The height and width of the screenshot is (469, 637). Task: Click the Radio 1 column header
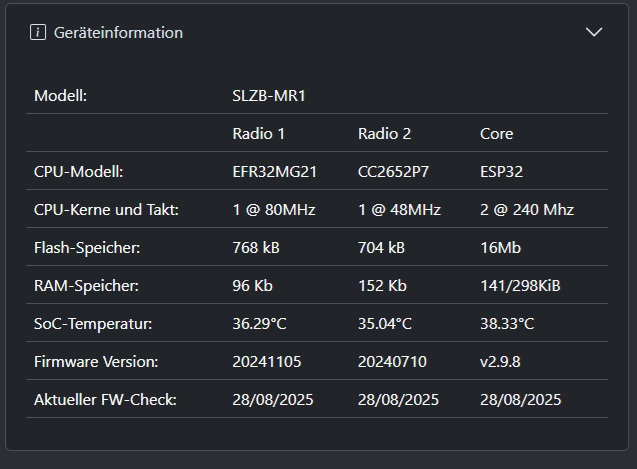pos(258,134)
